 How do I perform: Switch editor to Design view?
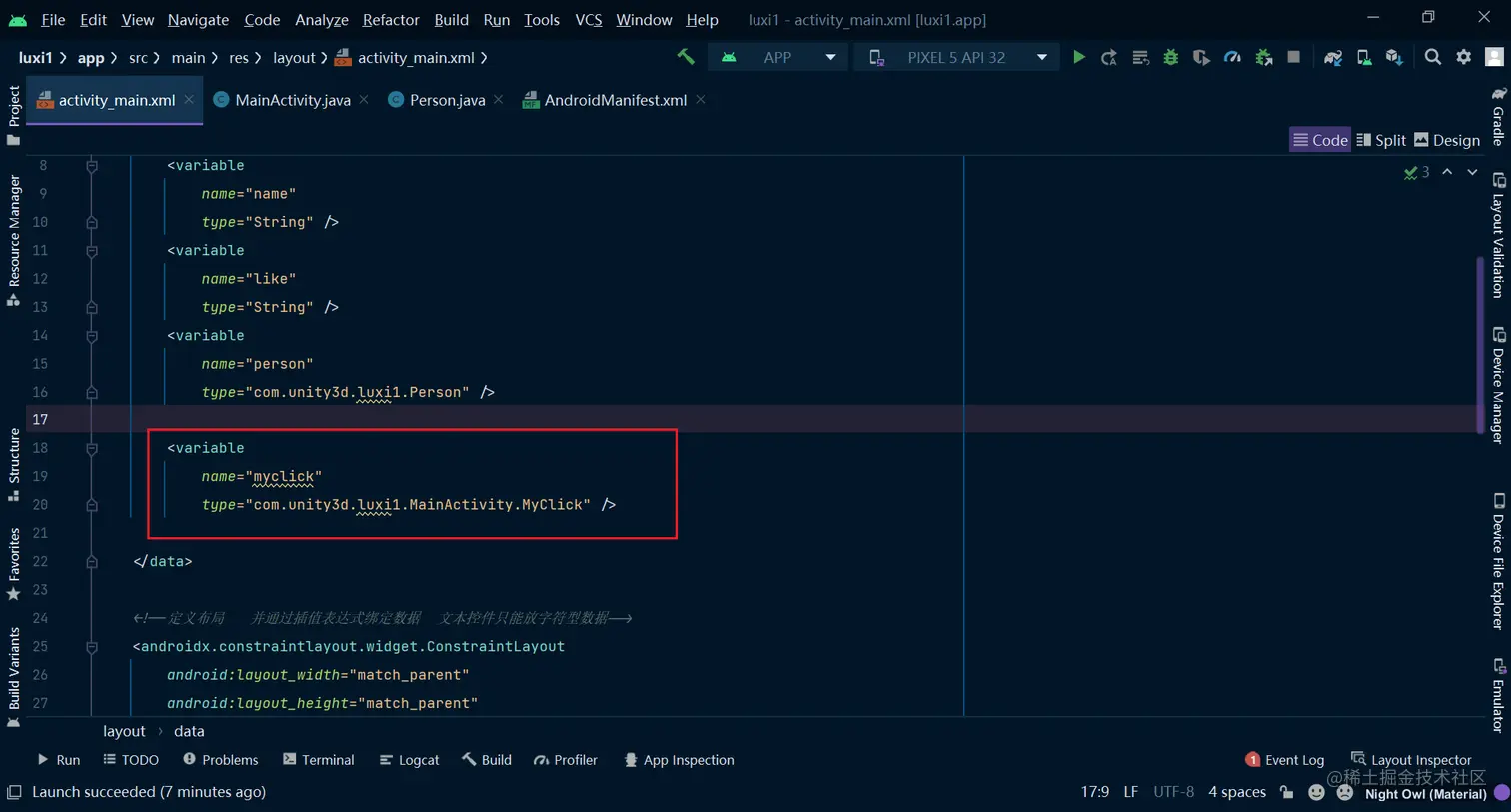coord(1447,140)
